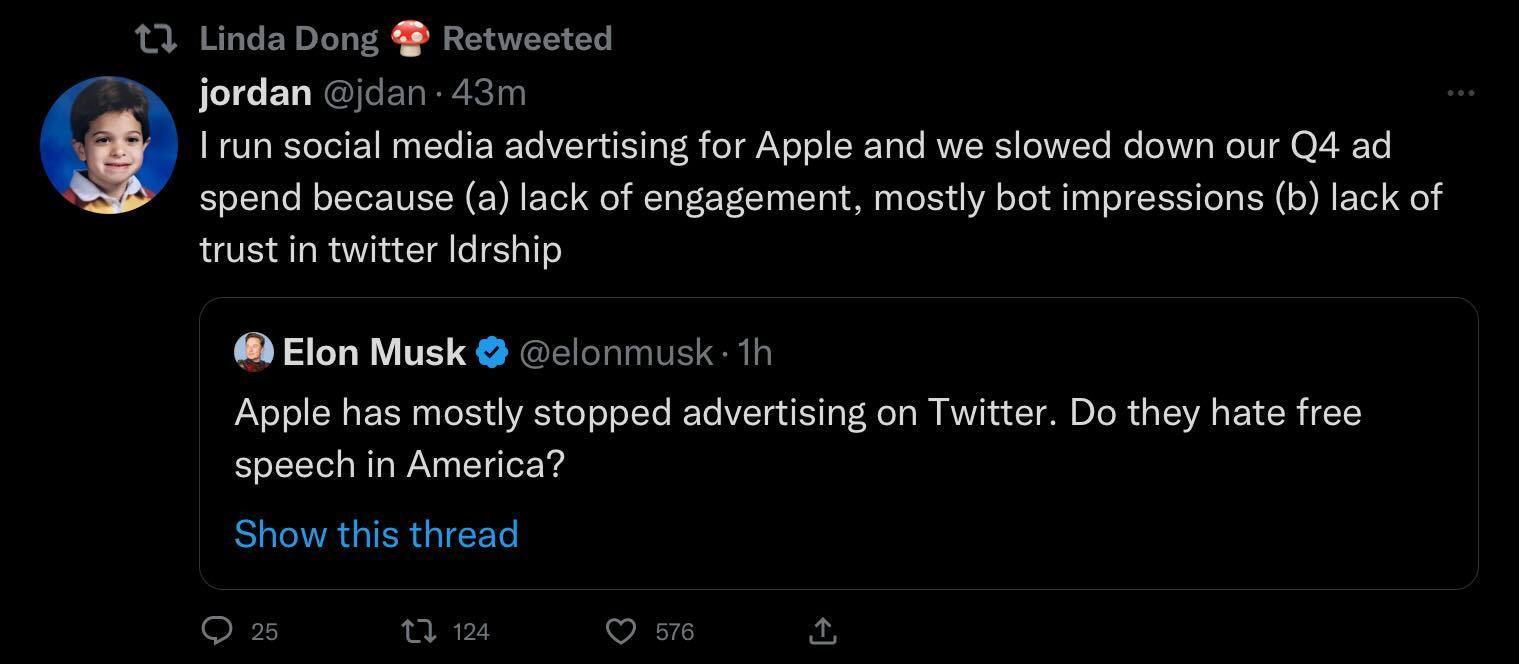Click Elon Musk's blue verified badge
The width and height of the screenshot is (1519, 664).
coord(491,352)
